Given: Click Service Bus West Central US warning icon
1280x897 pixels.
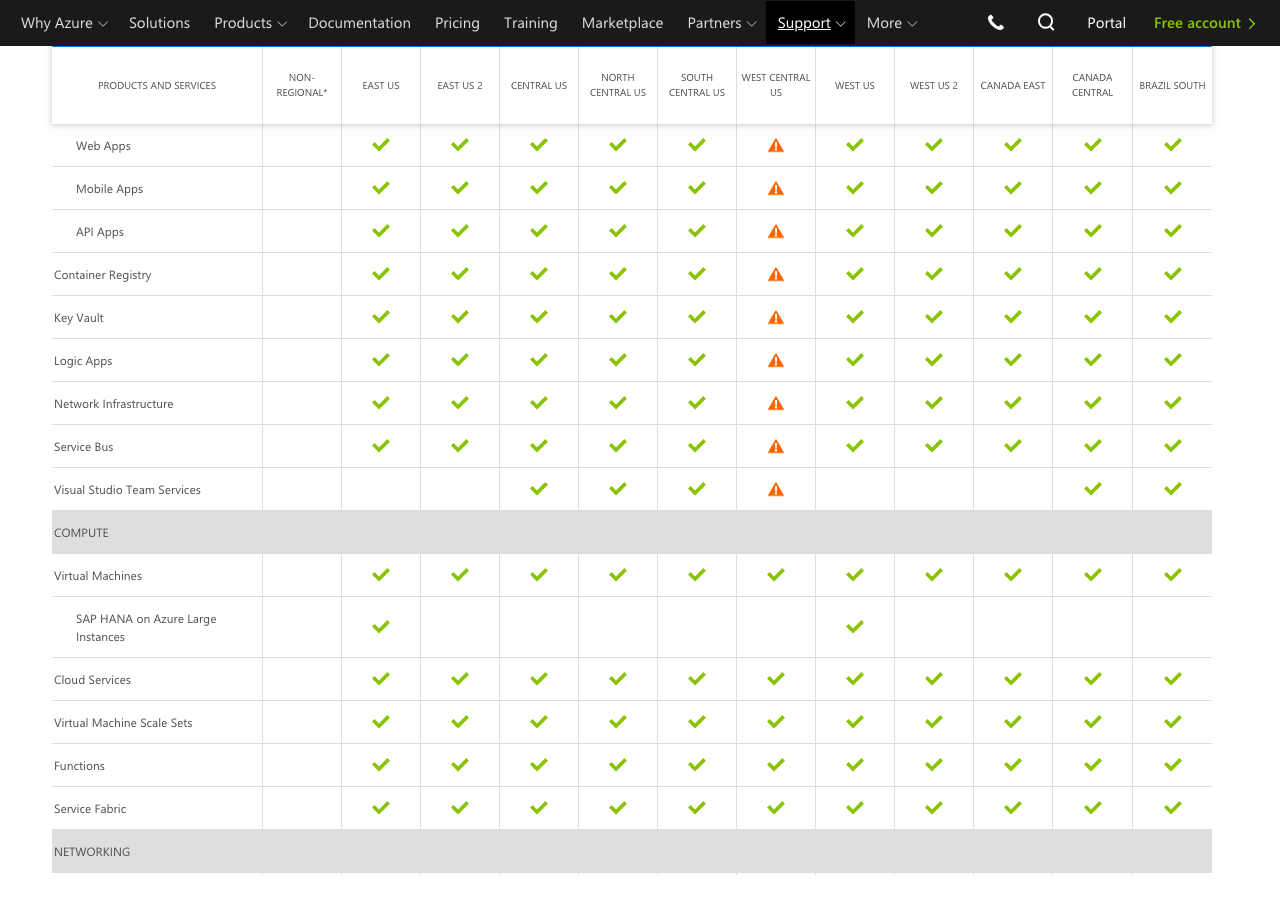Looking at the screenshot, I should (776, 446).
